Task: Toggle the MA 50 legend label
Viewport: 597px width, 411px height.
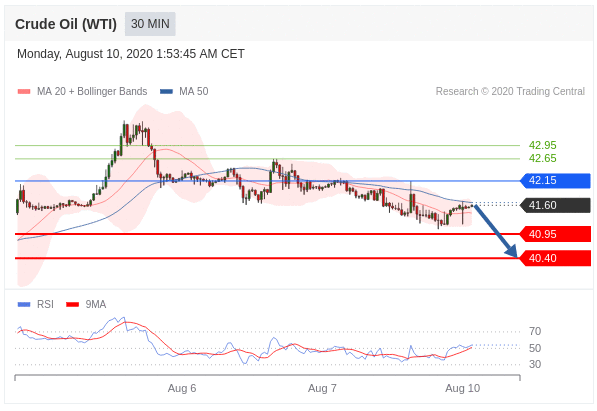Action: (x=194, y=91)
